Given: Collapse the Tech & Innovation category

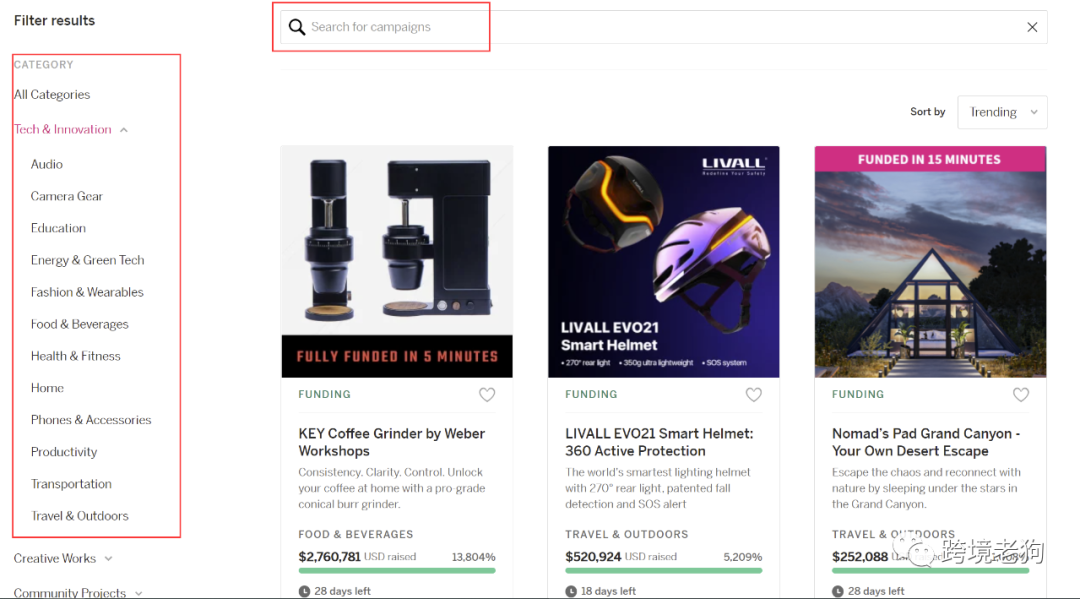Looking at the screenshot, I should (70, 129).
